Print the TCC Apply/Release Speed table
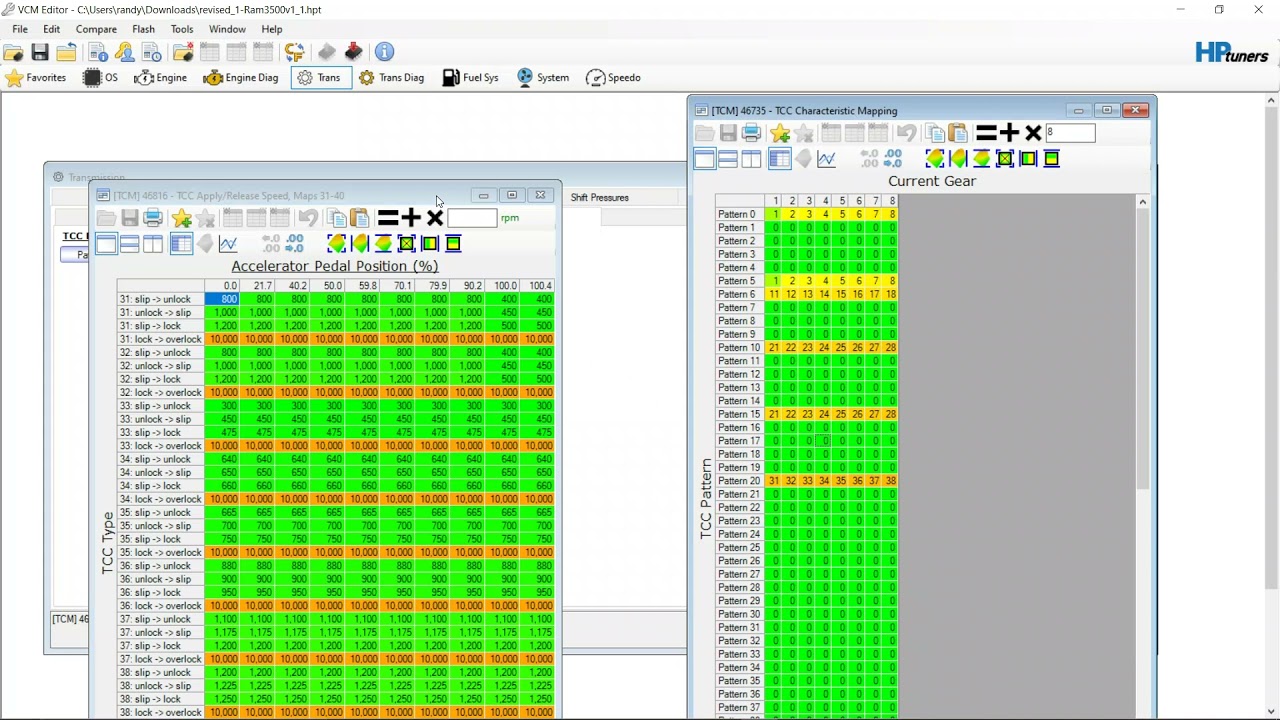The image size is (1280, 720). [153, 218]
